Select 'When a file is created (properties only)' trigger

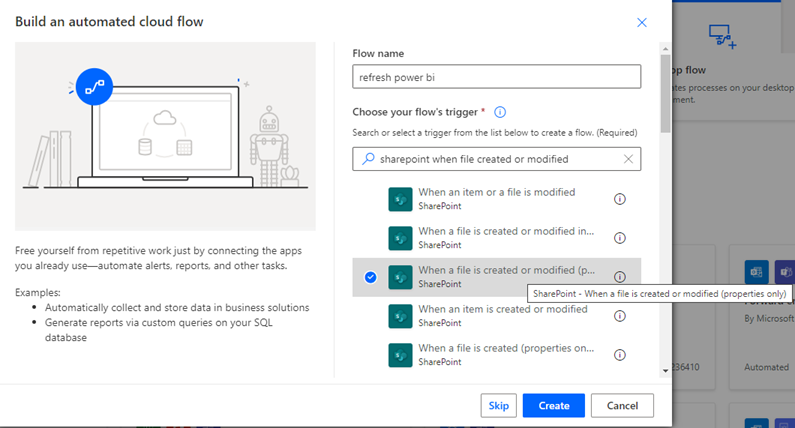(x=502, y=355)
